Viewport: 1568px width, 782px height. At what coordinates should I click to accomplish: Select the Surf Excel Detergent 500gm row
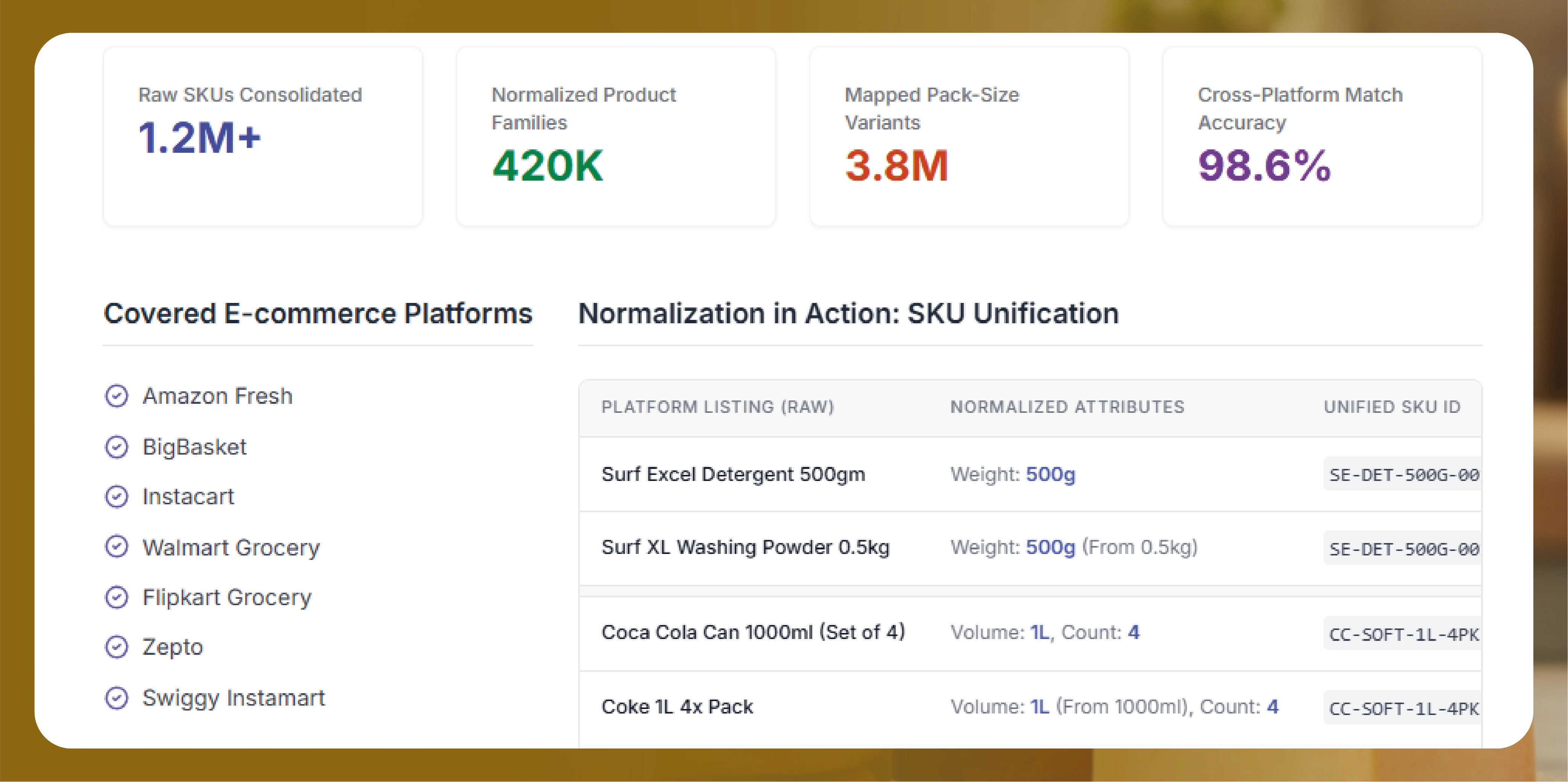(x=733, y=475)
